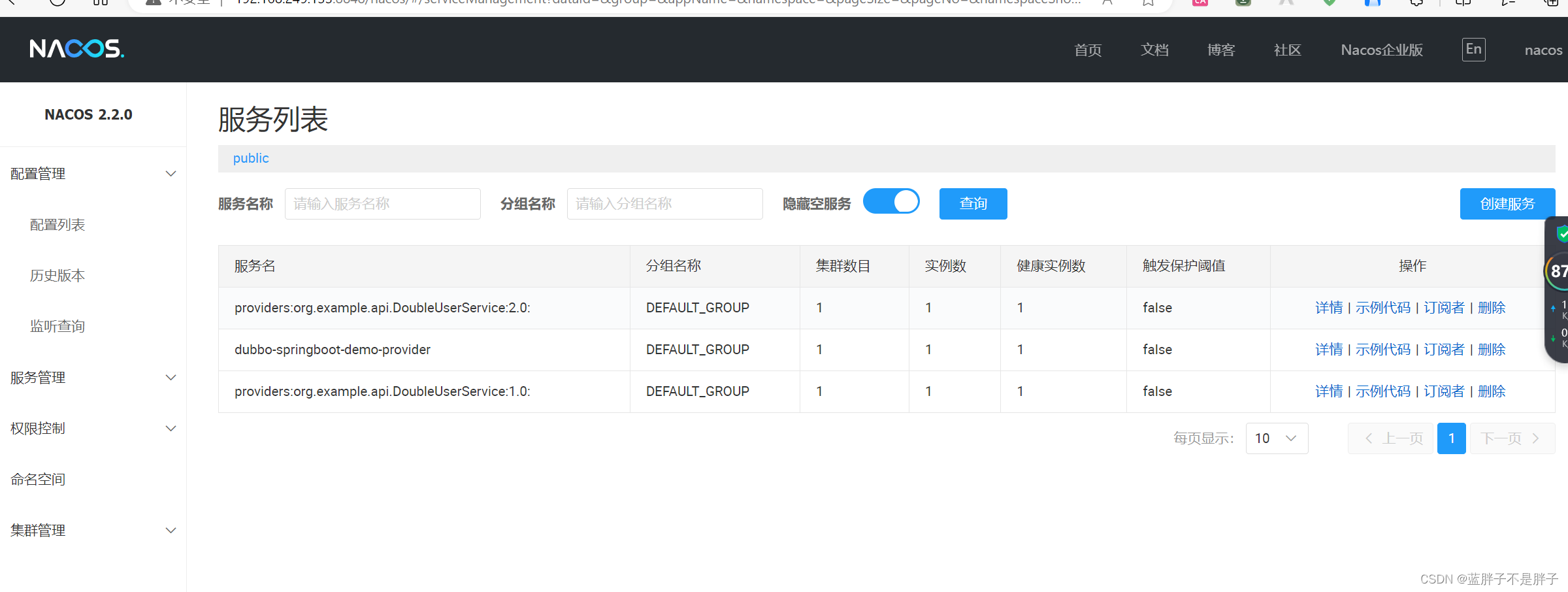The image size is (1568, 592).
Task: Expand the 集群管理 sidebar section
Action: click(93, 531)
